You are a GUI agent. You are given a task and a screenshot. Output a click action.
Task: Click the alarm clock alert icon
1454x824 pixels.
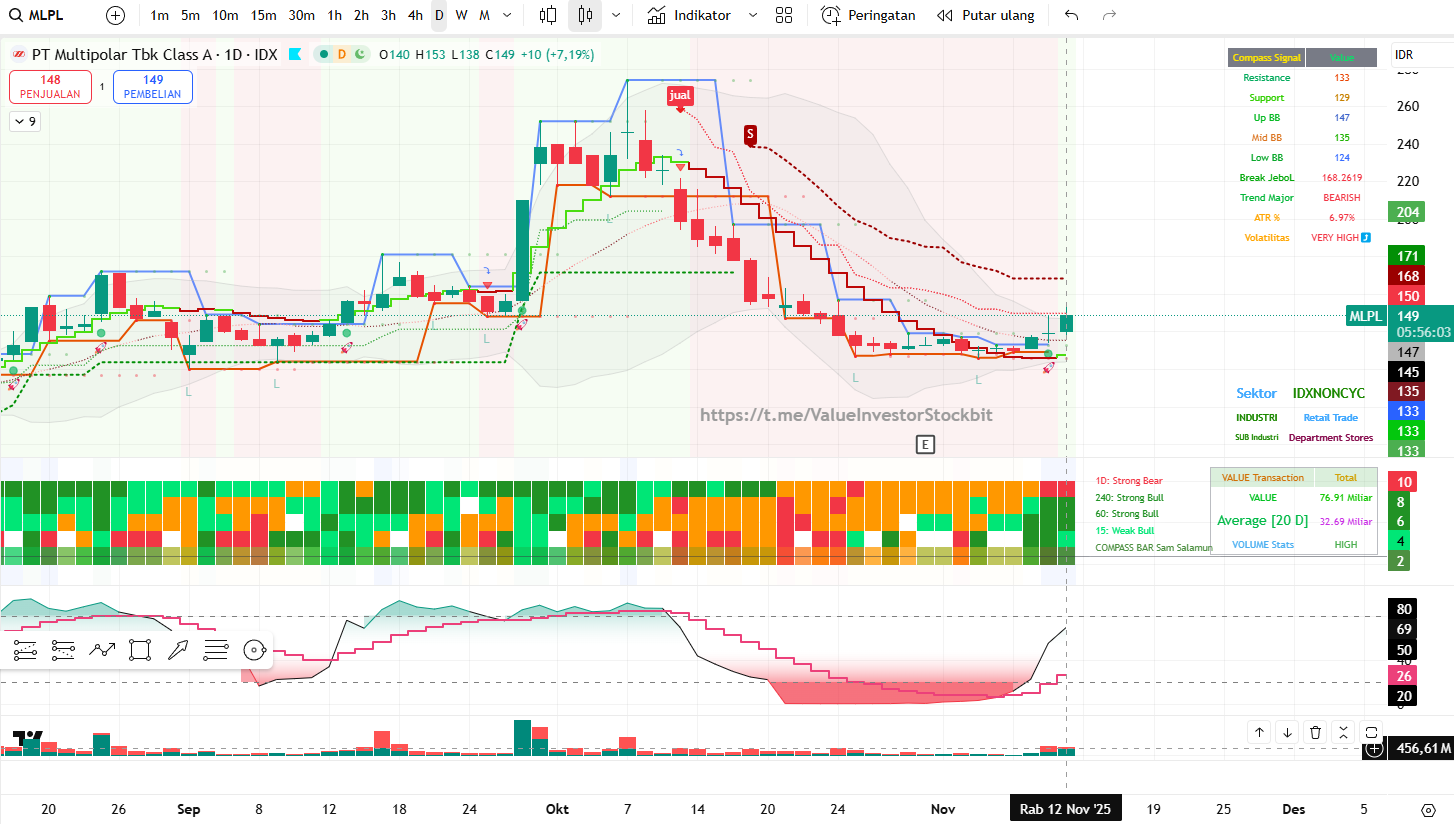click(831, 15)
